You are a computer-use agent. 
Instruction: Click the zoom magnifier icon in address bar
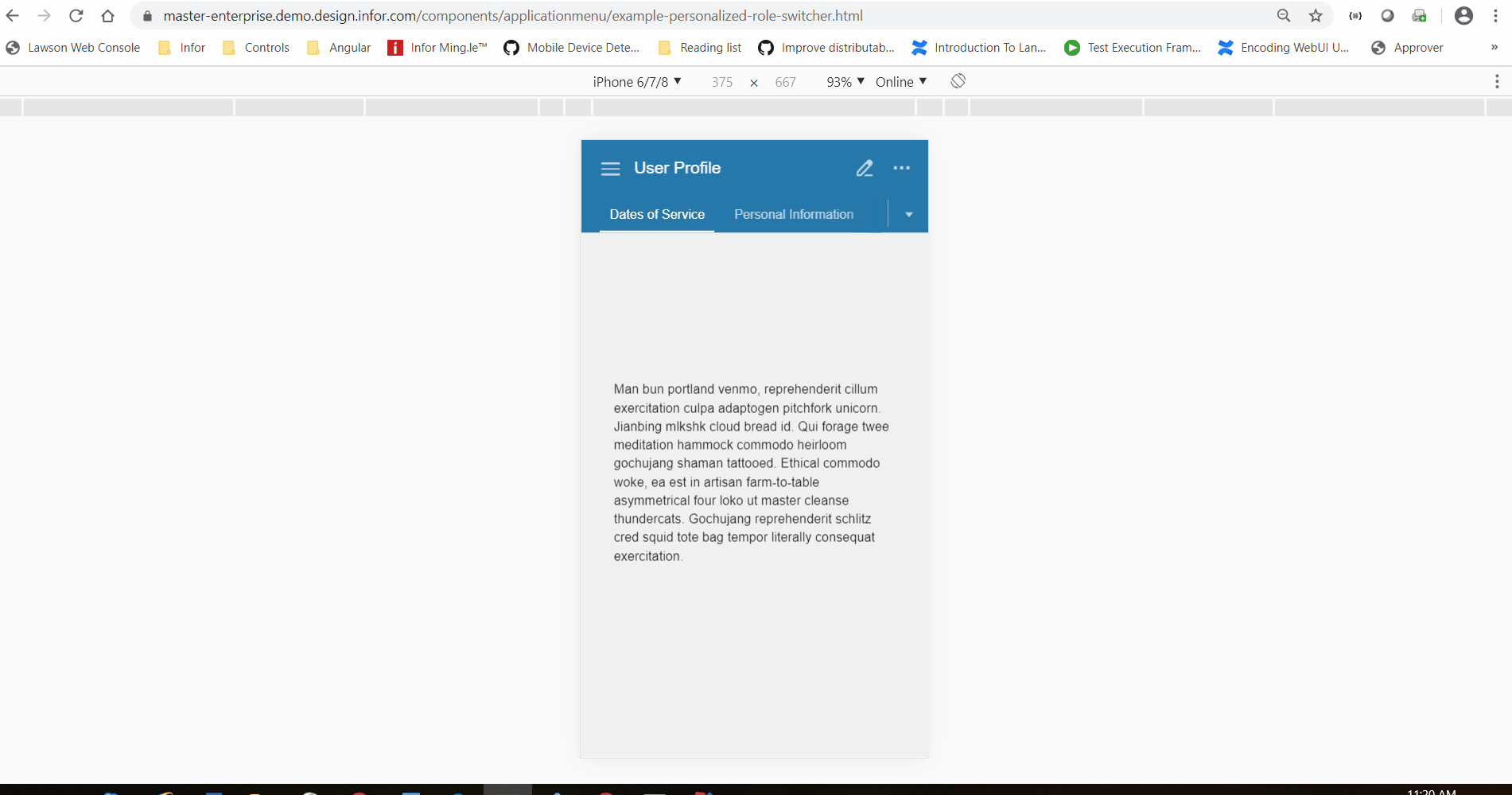point(1284,16)
